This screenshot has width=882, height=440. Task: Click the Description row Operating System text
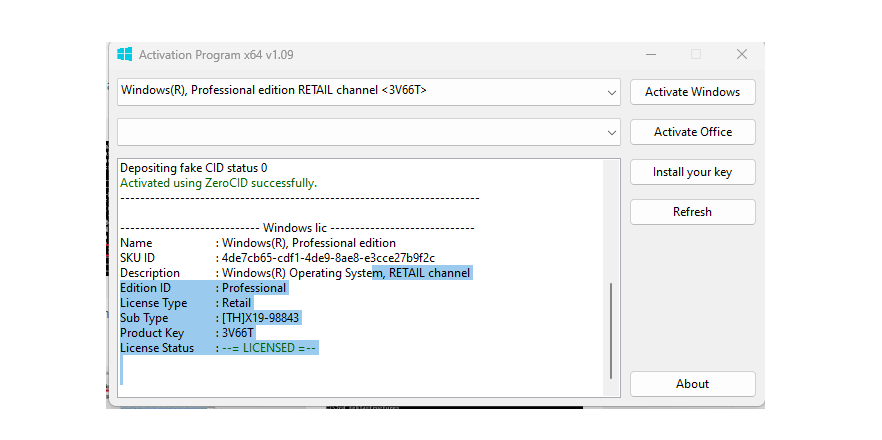[346, 273]
